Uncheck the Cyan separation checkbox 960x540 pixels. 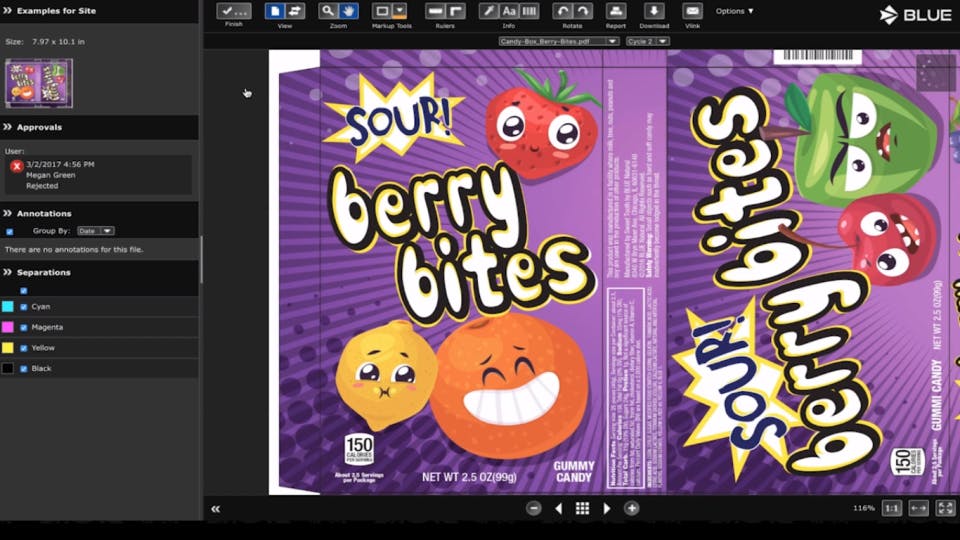click(x=24, y=307)
